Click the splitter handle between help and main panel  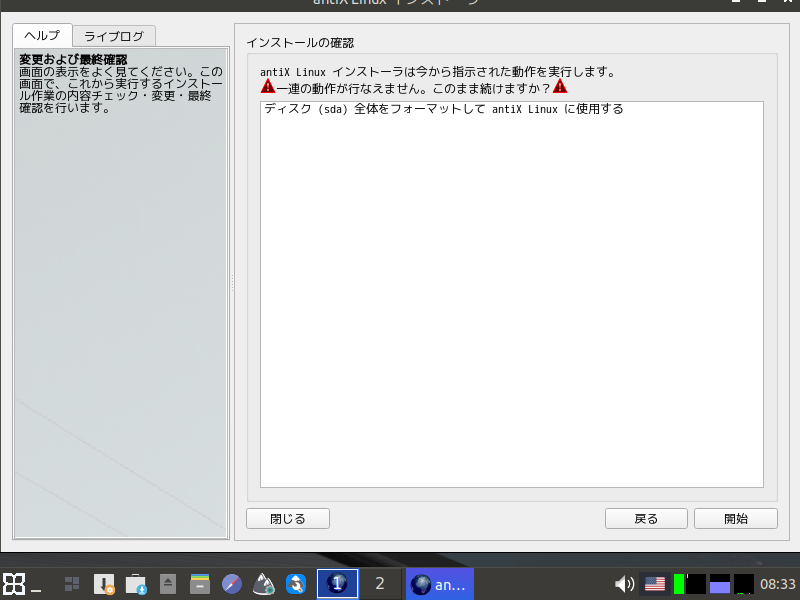(232, 283)
